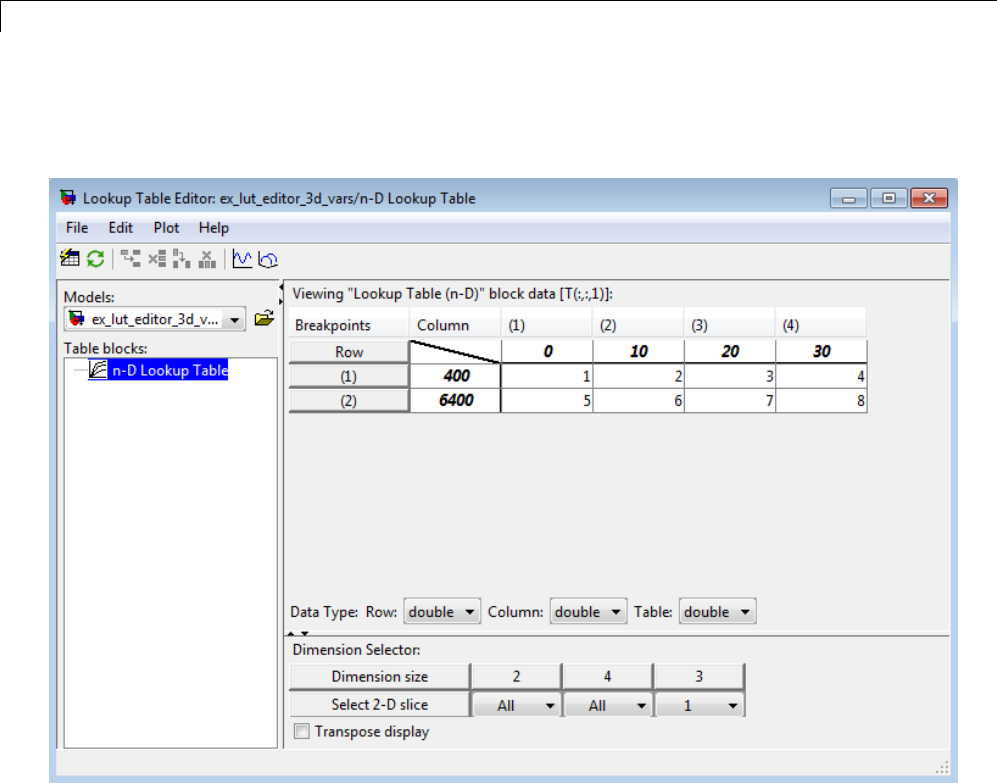997x783 pixels.
Task: Collapse the dimension selector using splitter arrows
Action: [305, 634]
